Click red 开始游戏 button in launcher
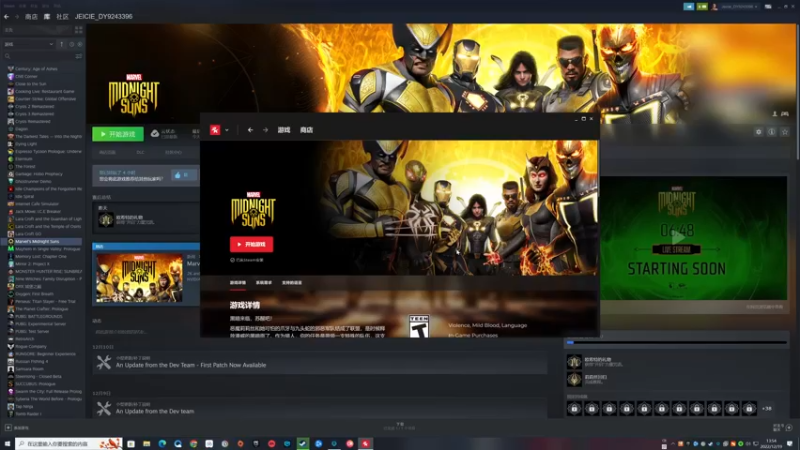This screenshot has width=800, height=450. point(251,244)
